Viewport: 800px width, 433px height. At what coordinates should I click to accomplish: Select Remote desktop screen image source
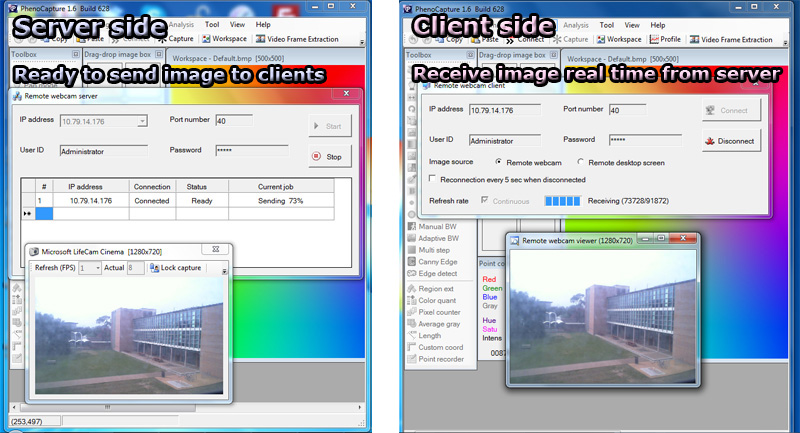click(x=581, y=161)
